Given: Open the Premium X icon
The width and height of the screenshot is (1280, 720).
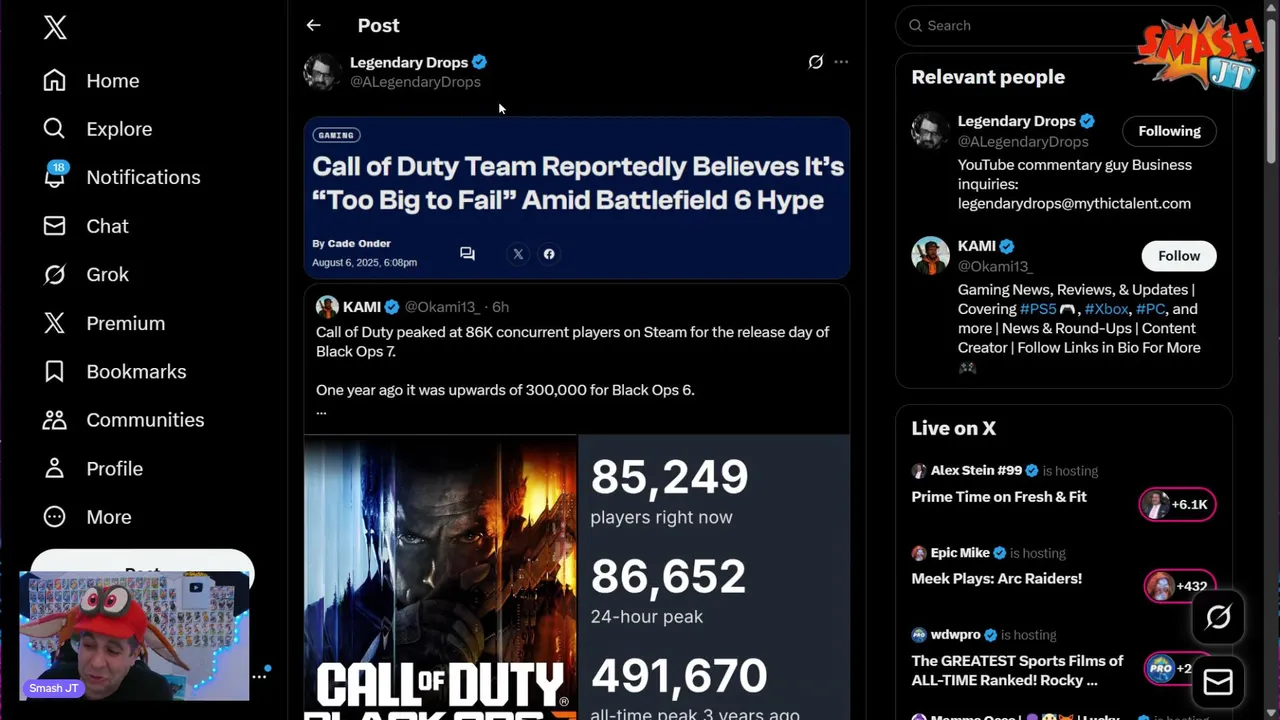Looking at the screenshot, I should coord(54,323).
